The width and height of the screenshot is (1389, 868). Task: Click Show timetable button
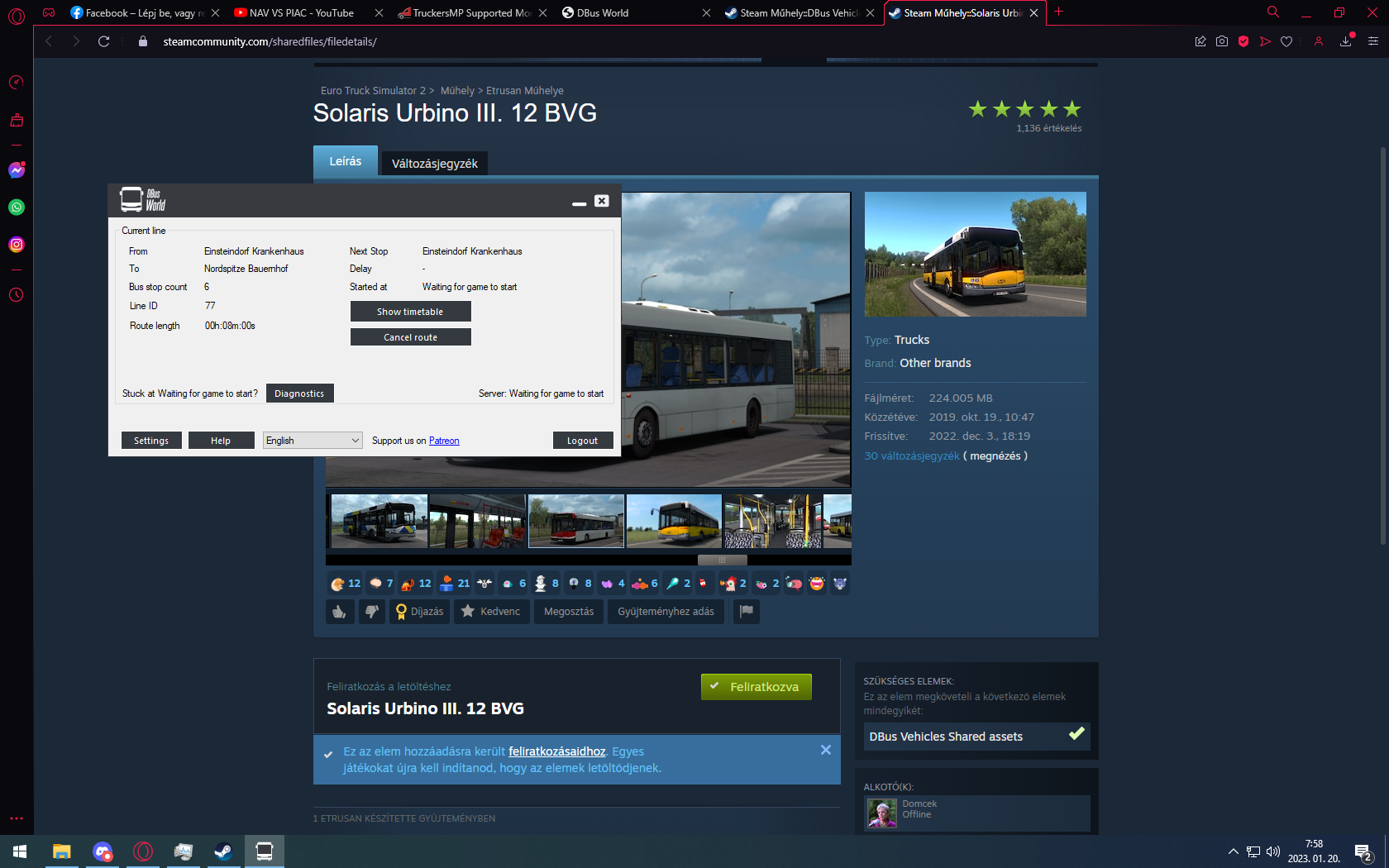point(410,312)
